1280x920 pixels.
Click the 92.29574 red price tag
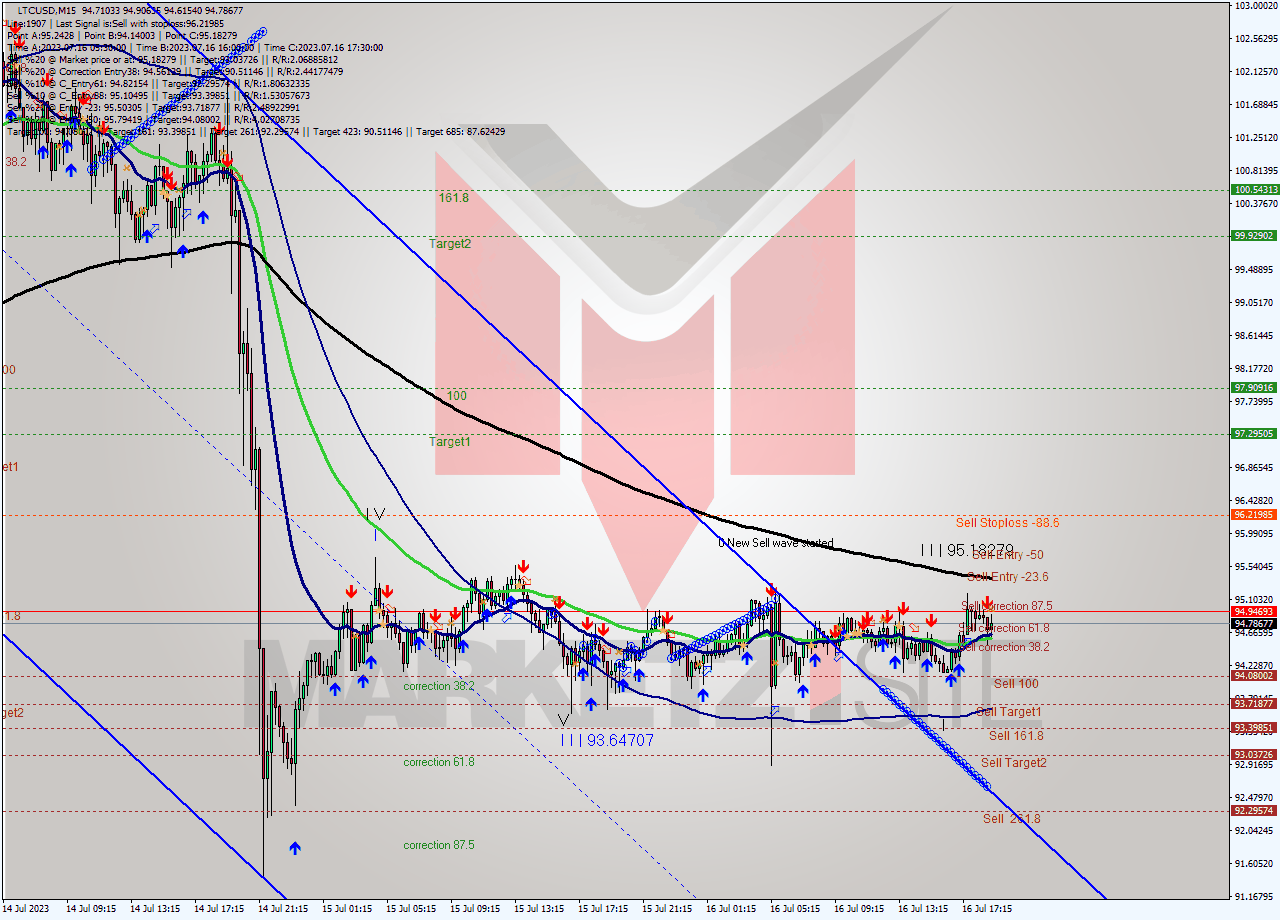click(x=1254, y=811)
